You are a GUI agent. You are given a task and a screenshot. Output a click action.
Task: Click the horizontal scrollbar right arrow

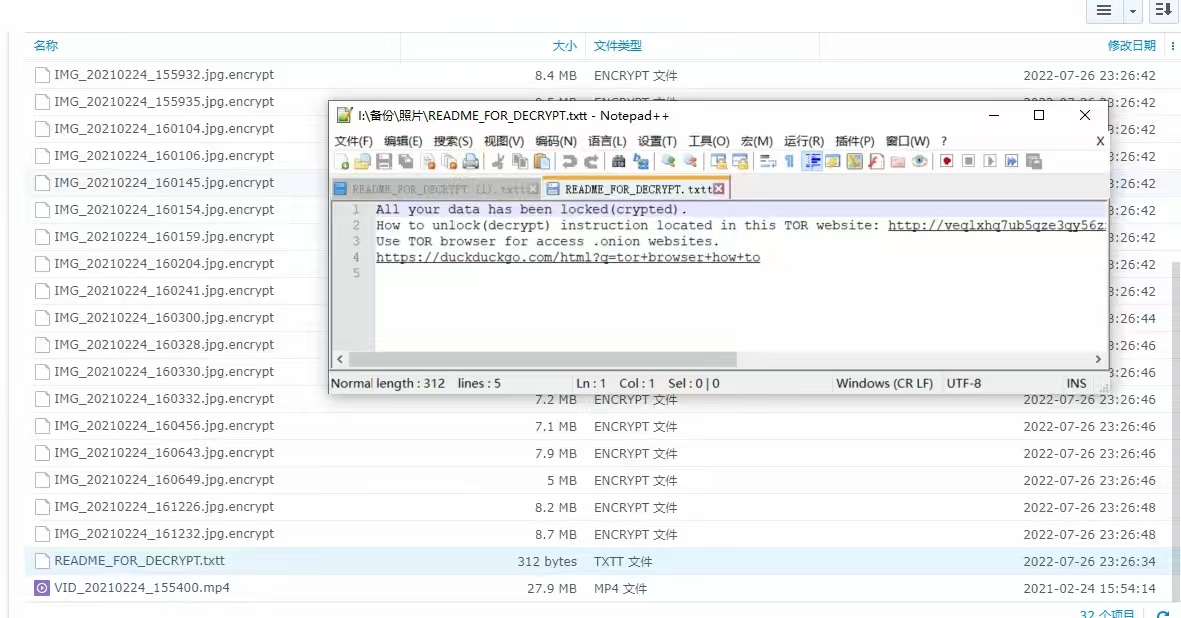point(1098,359)
